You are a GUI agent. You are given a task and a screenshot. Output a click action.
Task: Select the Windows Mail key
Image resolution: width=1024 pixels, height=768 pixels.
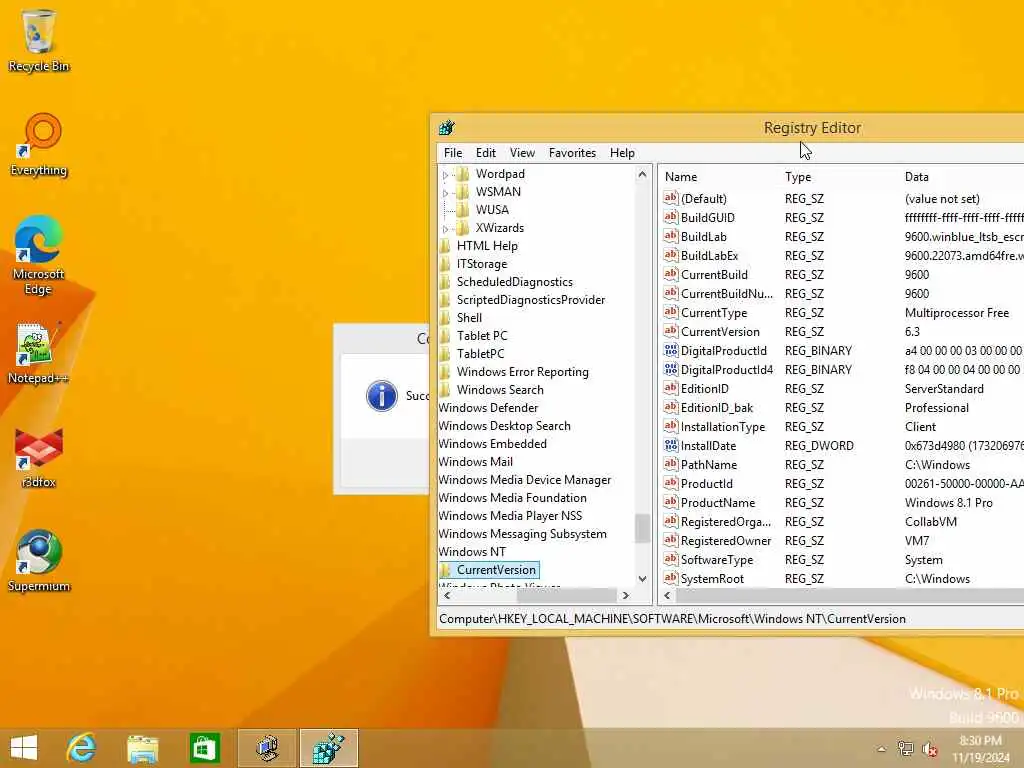click(x=475, y=462)
